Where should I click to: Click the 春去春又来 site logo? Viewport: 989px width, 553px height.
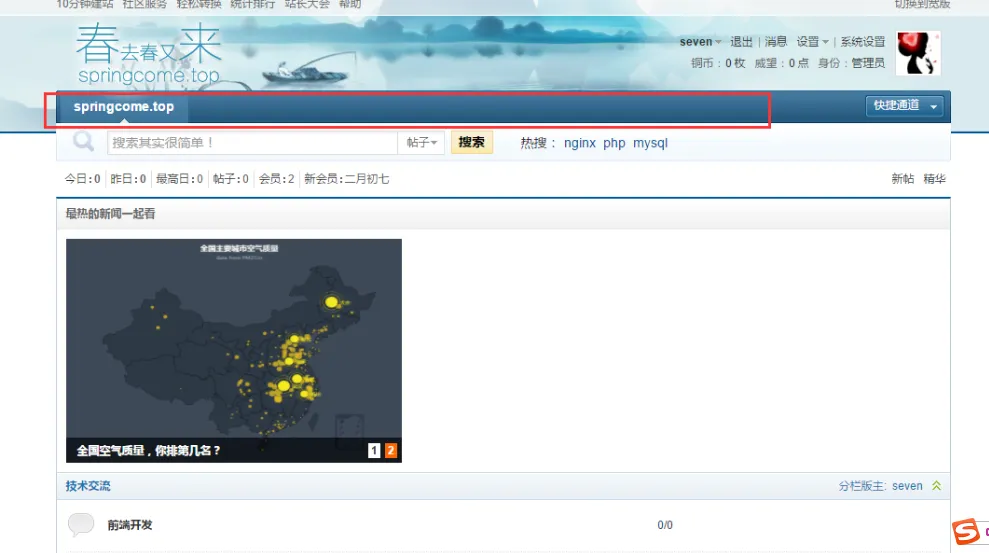tap(149, 54)
